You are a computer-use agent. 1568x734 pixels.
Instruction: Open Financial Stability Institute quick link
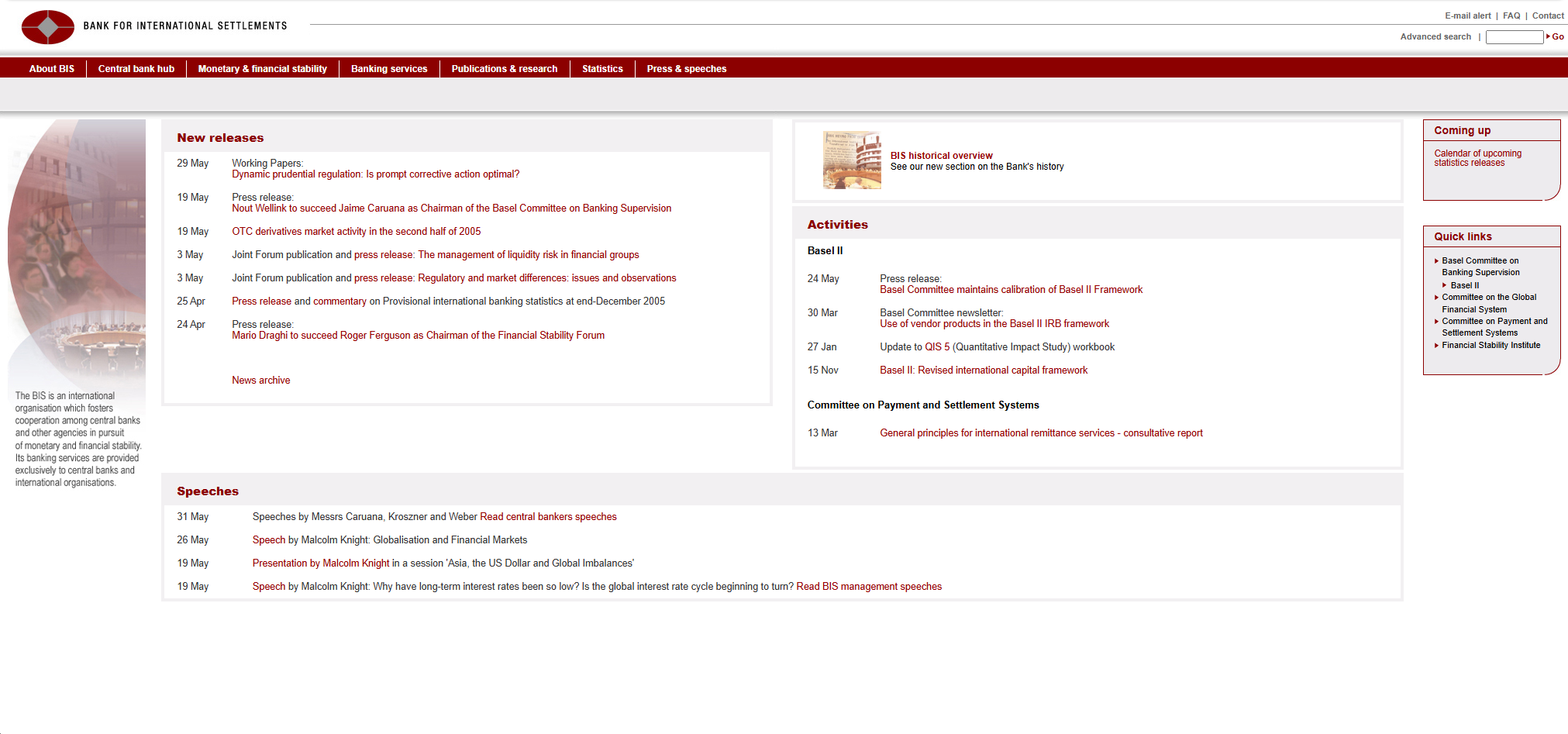(x=1491, y=346)
